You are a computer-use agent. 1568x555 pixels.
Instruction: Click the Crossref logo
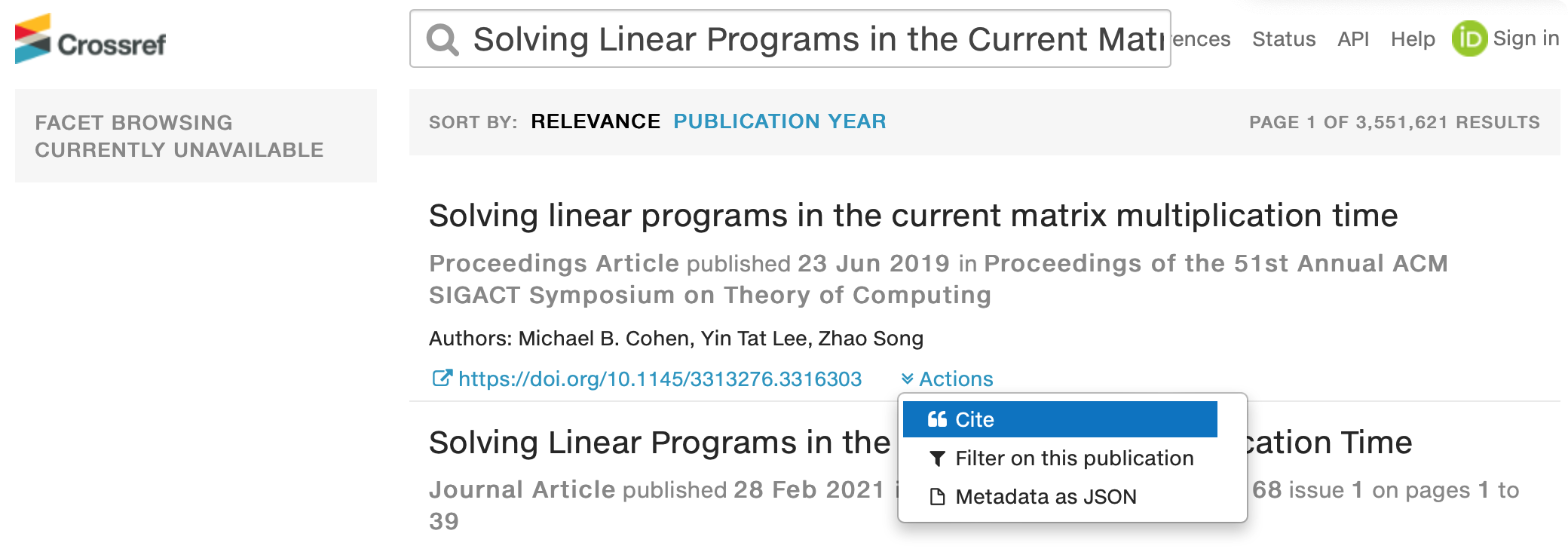(90, 39)
